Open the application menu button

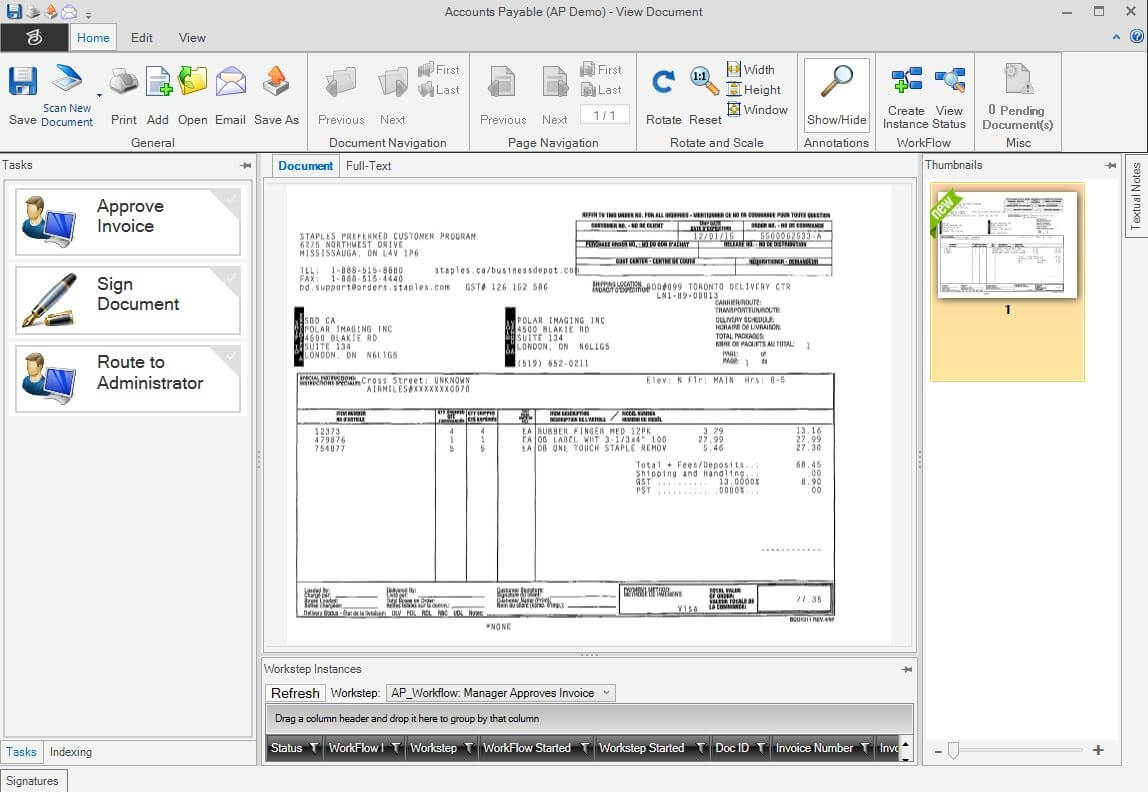coord(34,37)
